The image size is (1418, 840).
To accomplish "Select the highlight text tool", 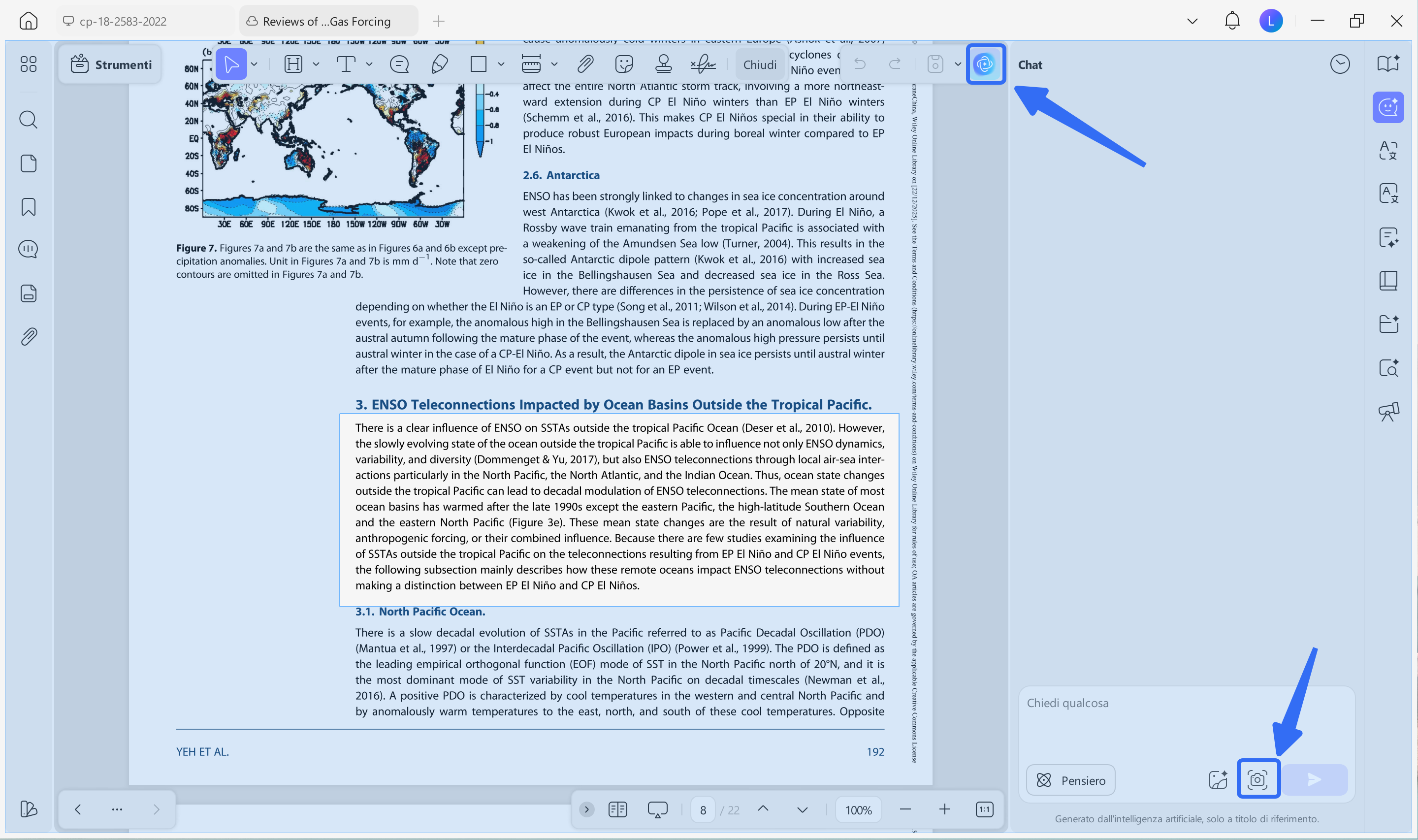I will point(293,64).
